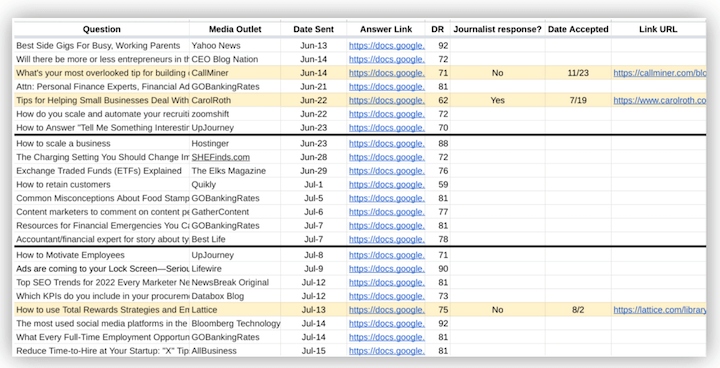Open the callminer.com link URL

click(659, 73)
